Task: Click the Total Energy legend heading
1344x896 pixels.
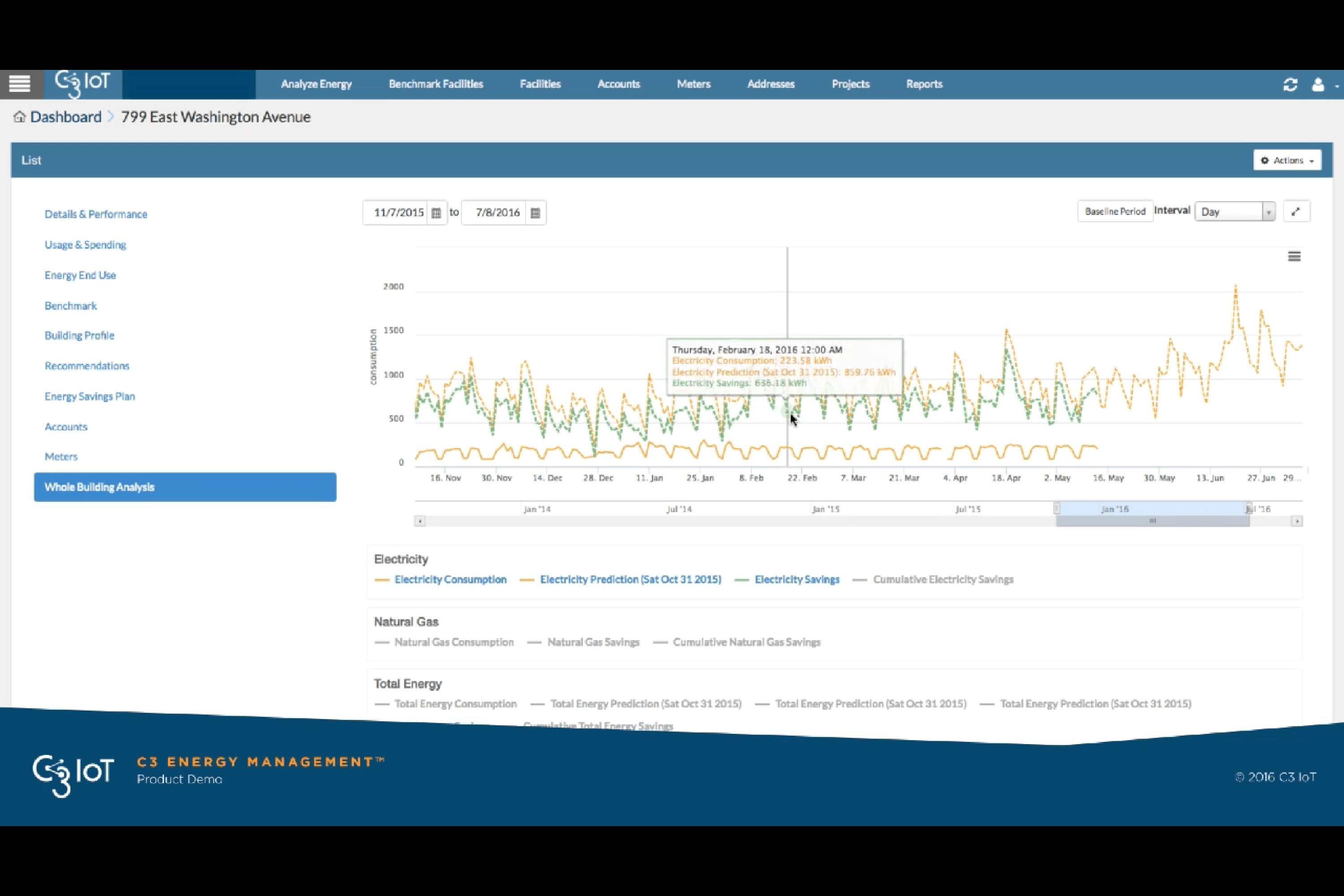Action: (x=408, y=684)
